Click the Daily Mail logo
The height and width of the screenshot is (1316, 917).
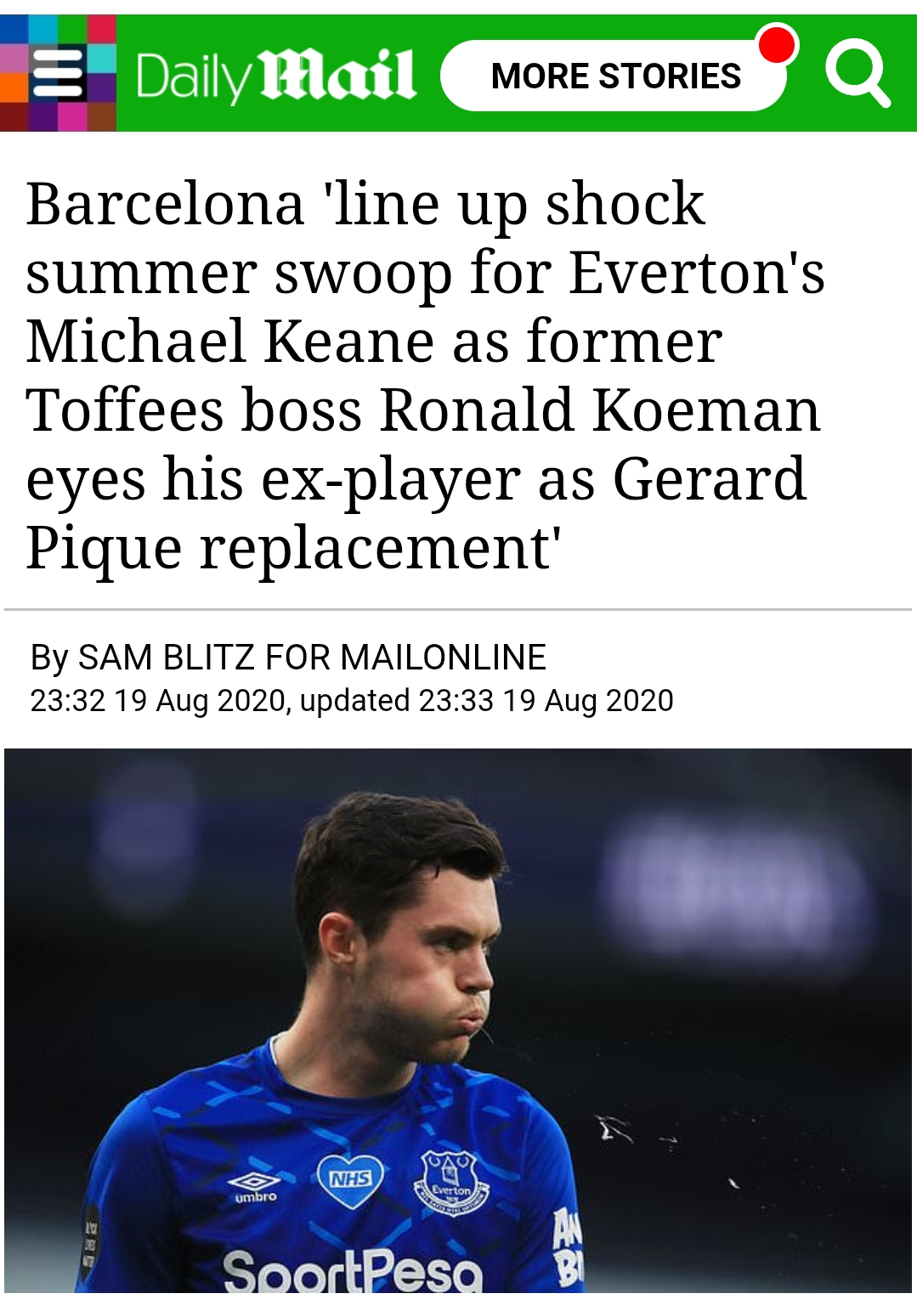coord(275,76)
